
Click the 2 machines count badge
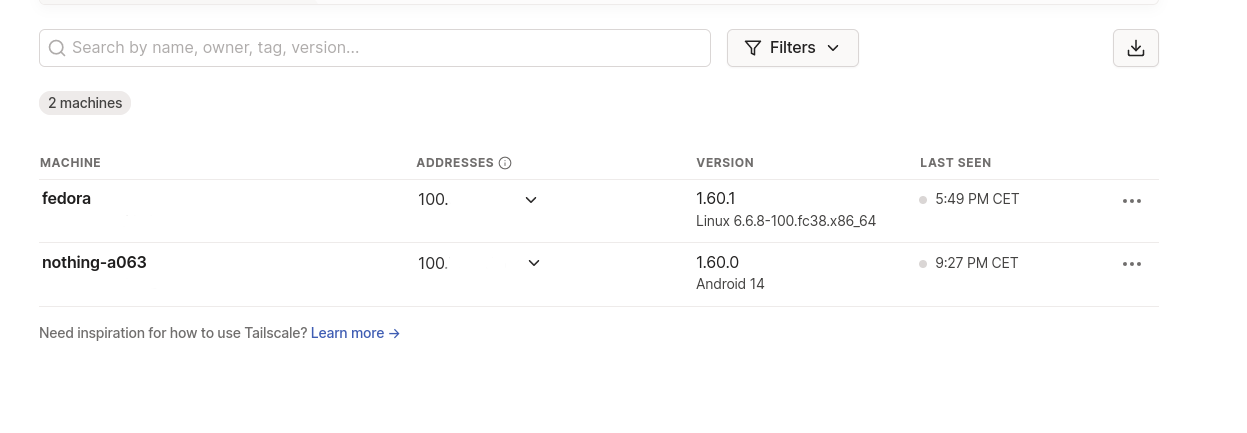point(85,103)
